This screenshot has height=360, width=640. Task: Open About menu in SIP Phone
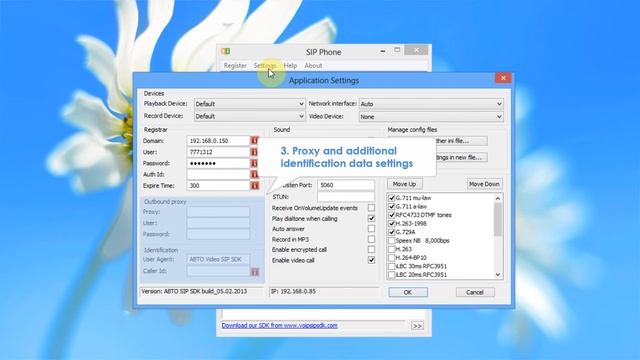(x=313, y=65)
